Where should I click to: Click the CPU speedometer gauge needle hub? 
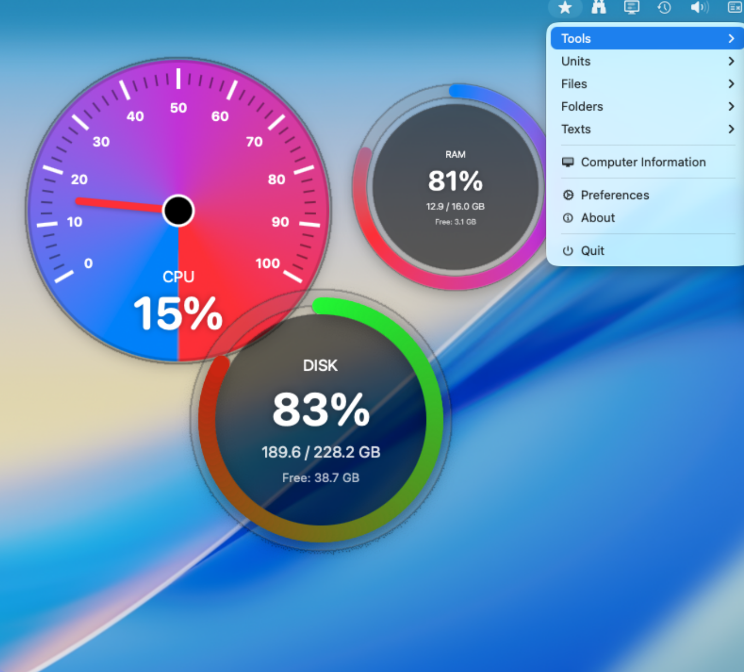point(178,210)
